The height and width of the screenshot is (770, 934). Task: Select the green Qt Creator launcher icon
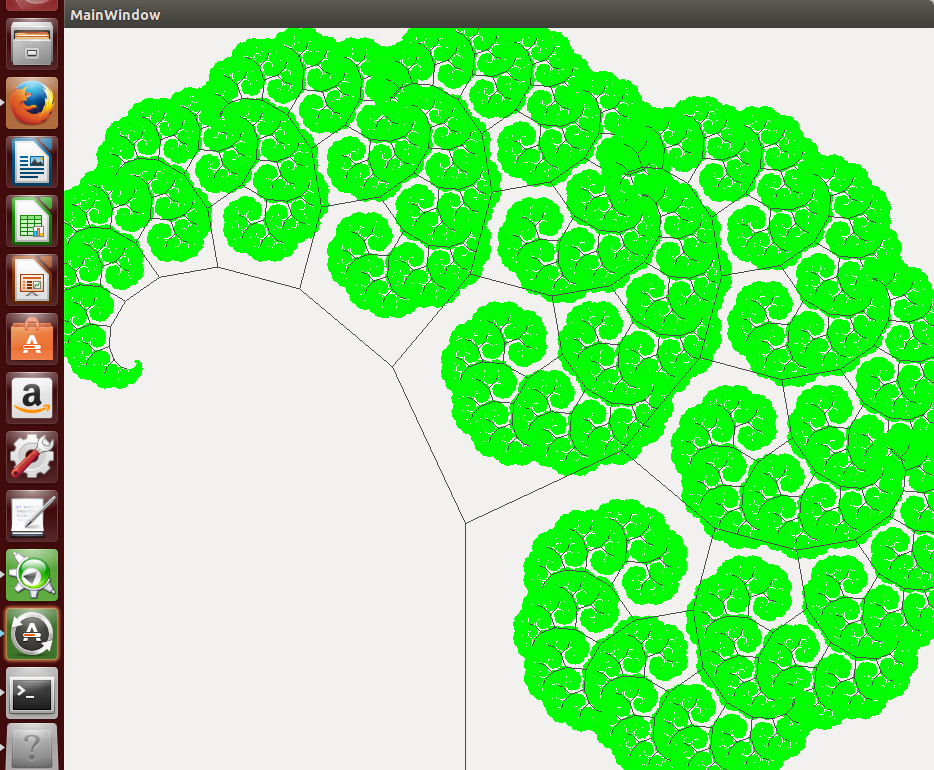point(32,575)
